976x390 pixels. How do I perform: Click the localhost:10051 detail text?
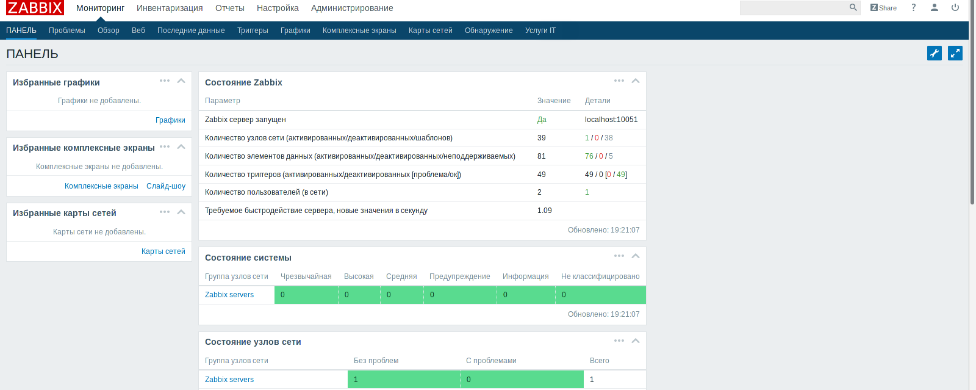click(611, 119)
